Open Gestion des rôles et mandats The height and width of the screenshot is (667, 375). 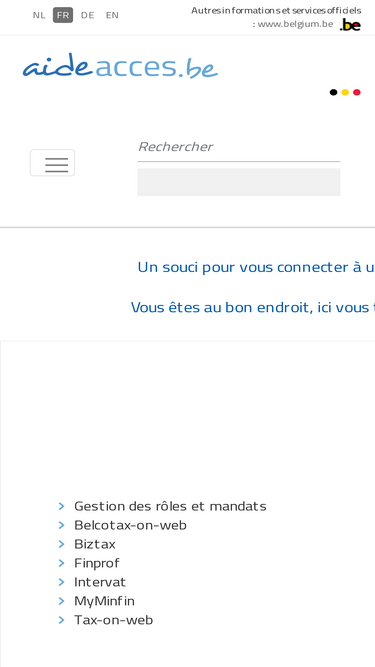tap(170, 506)
